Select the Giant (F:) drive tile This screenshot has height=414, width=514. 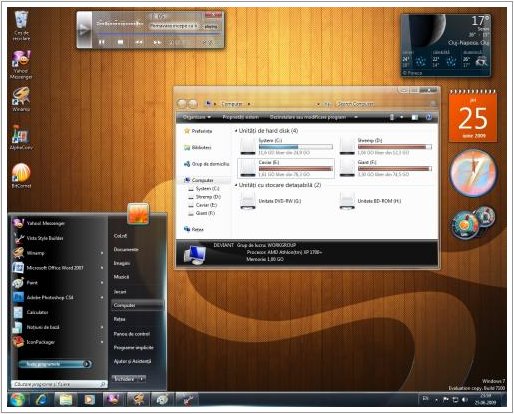386,168
